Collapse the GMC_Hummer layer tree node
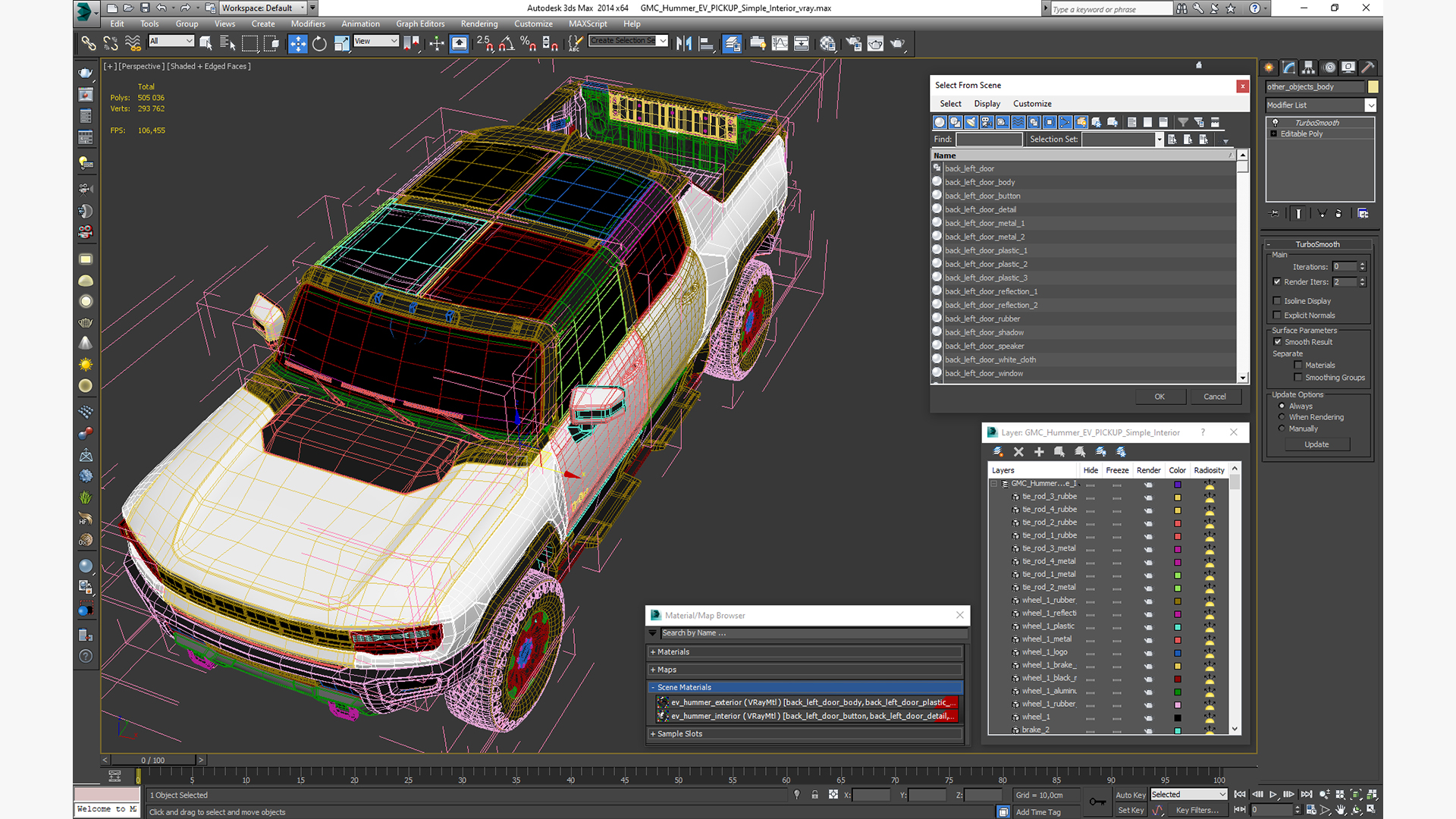This screenshot has width=1456, height=819. pos(994,484)
